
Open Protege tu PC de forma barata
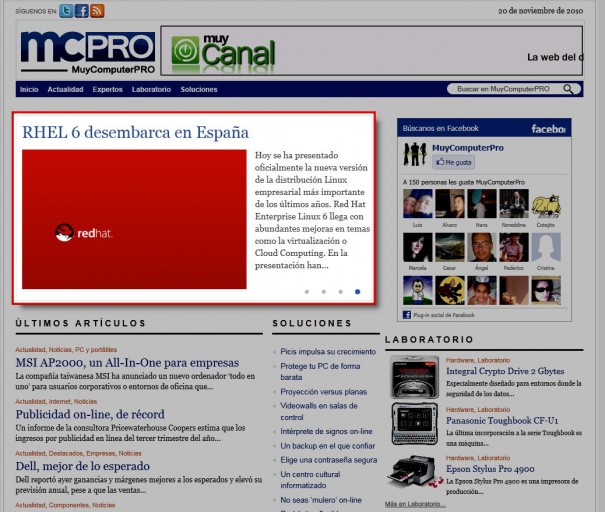pos(320,372)
